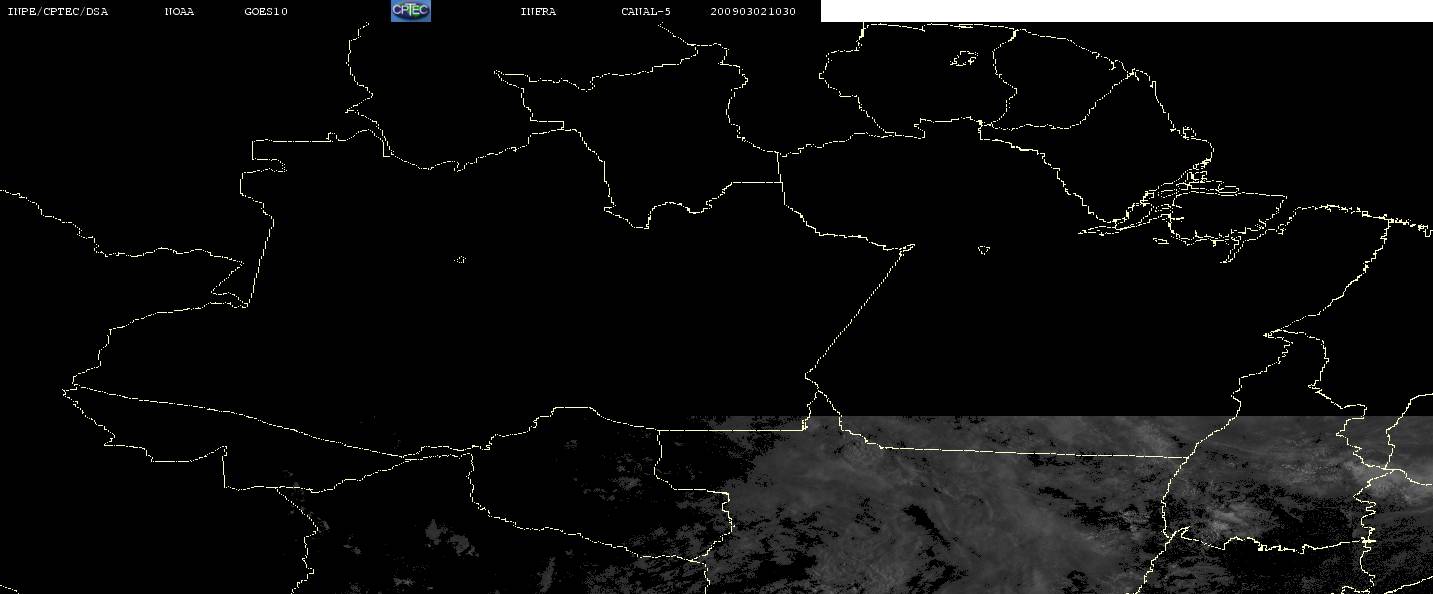Click the CPTEC logo in the header
The width and height of the screenshot is (1433, 594).
pyautogui.click(x=410, y=11)
